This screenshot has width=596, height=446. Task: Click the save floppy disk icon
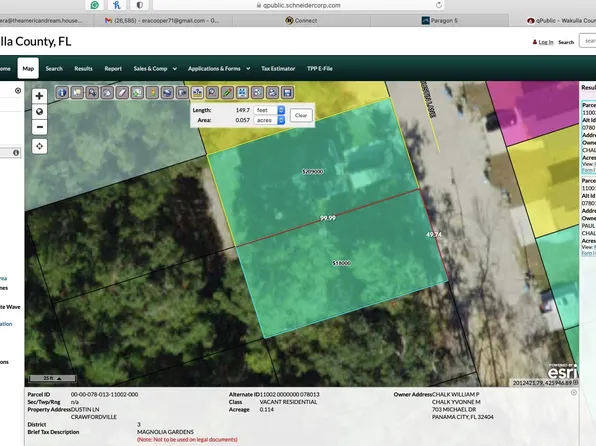click(287, 92)
